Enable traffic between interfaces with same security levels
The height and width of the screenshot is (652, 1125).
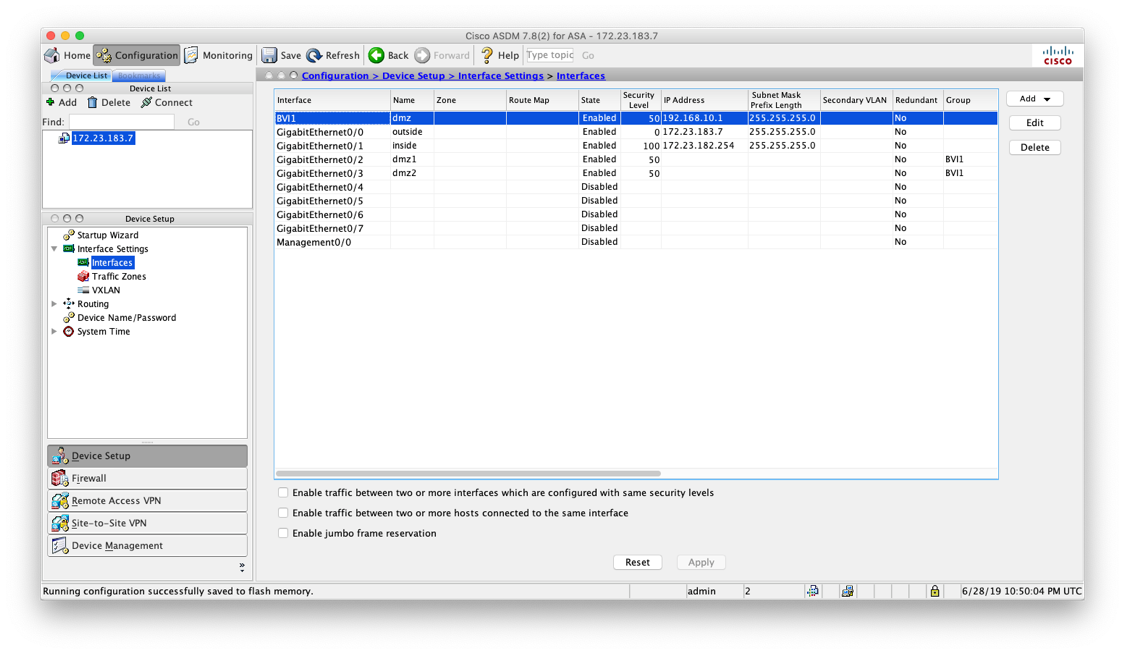coord(283,492)
